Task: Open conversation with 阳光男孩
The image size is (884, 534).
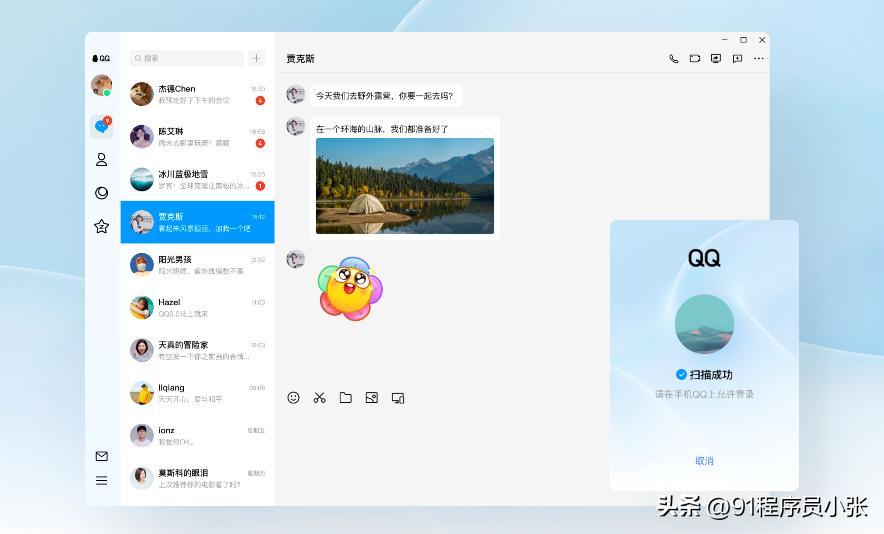Action: click(197, 265)
